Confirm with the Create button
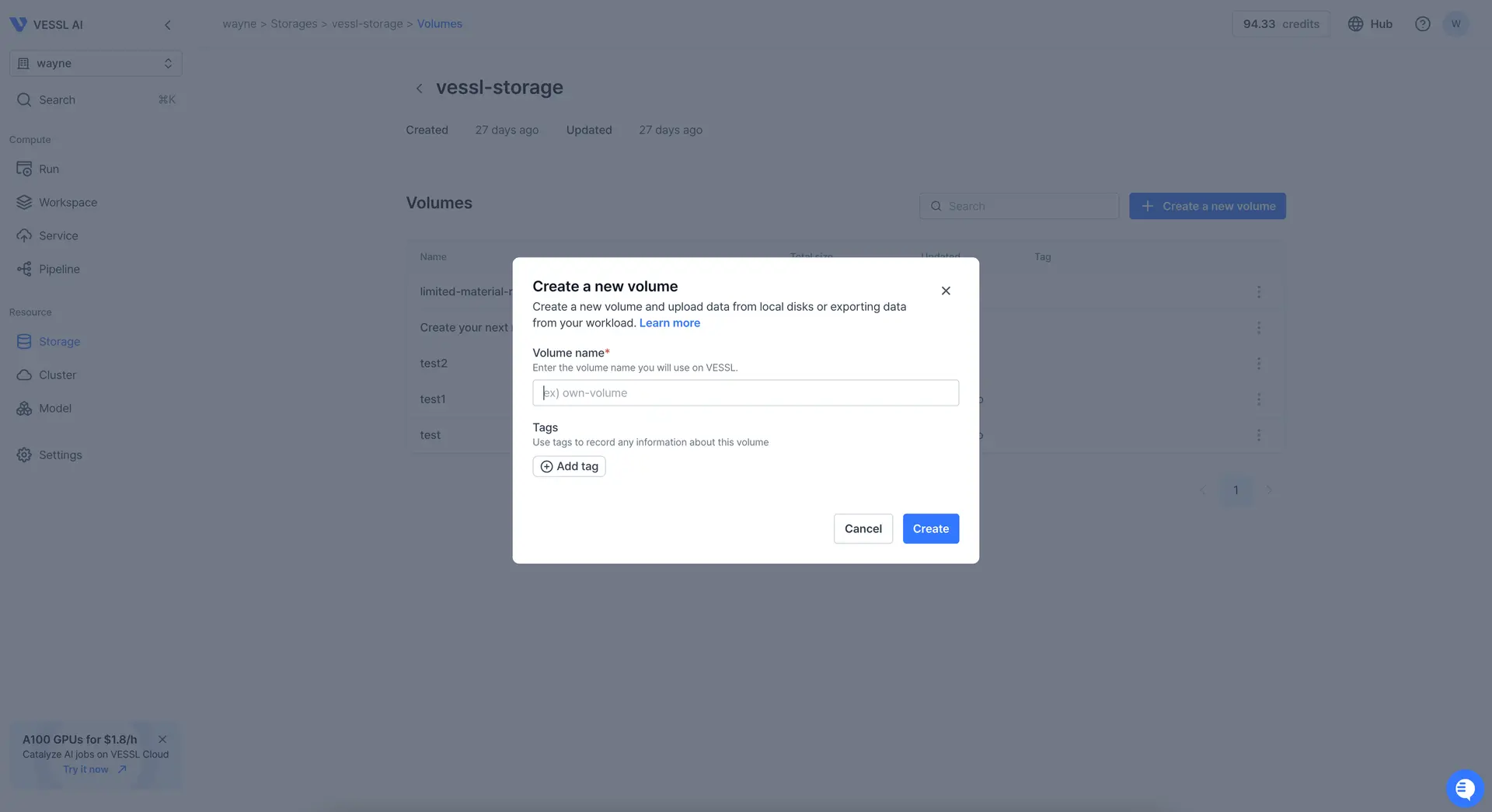Screen dimensions: 1492x812 pos(931,529)
